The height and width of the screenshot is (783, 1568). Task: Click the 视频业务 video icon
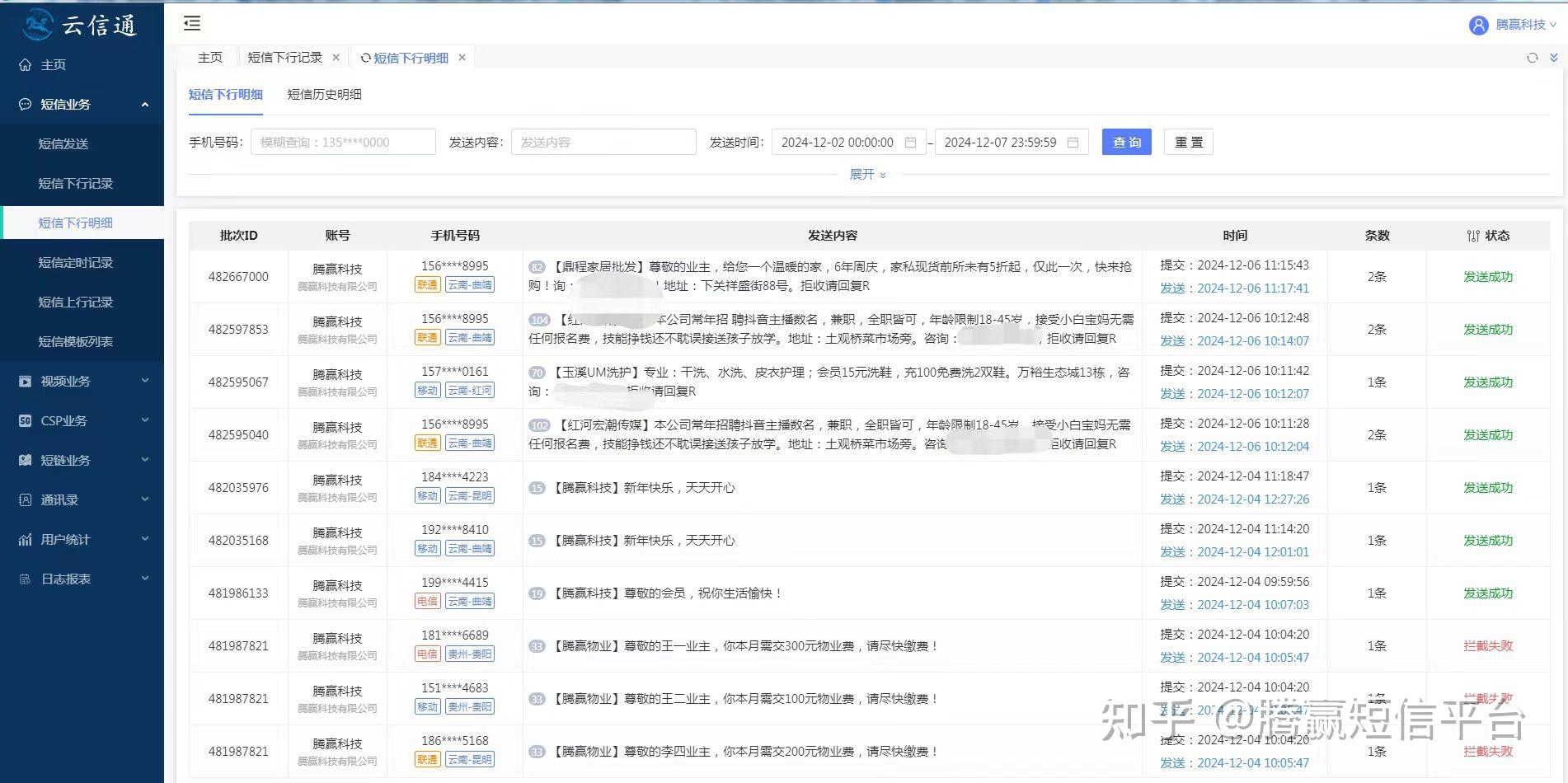(x=25, y=382)
